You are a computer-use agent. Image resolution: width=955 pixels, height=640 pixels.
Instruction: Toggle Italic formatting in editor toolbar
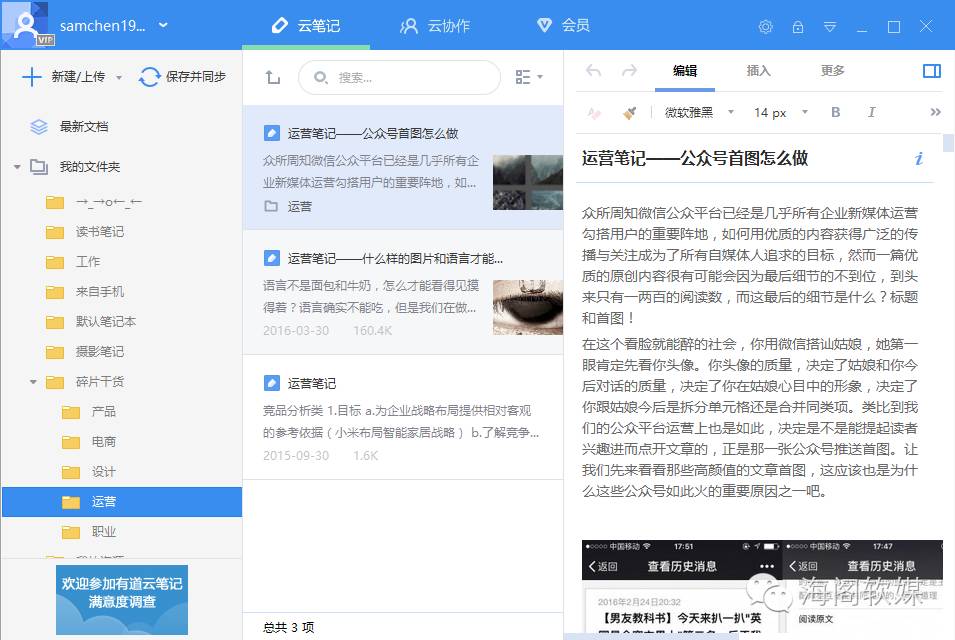[870, 113]
